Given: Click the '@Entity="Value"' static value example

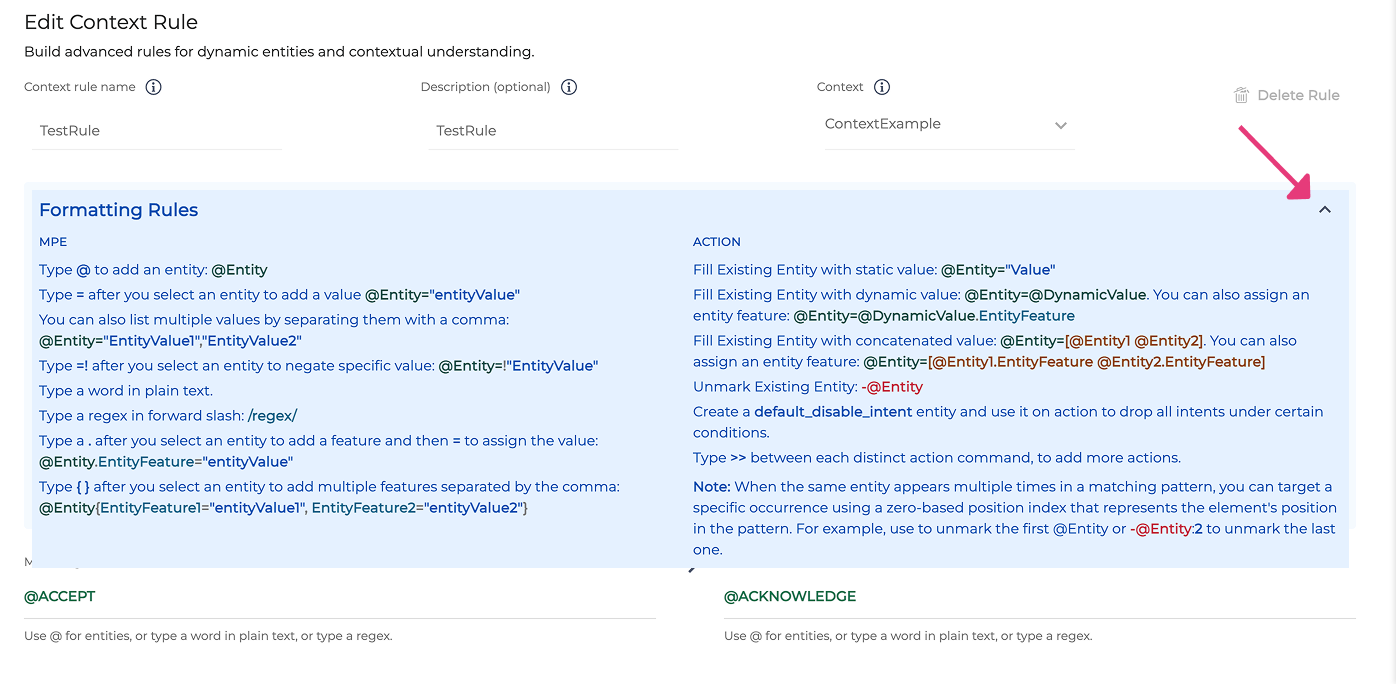Looking at the screenshot, I should (x=998, y=270).
